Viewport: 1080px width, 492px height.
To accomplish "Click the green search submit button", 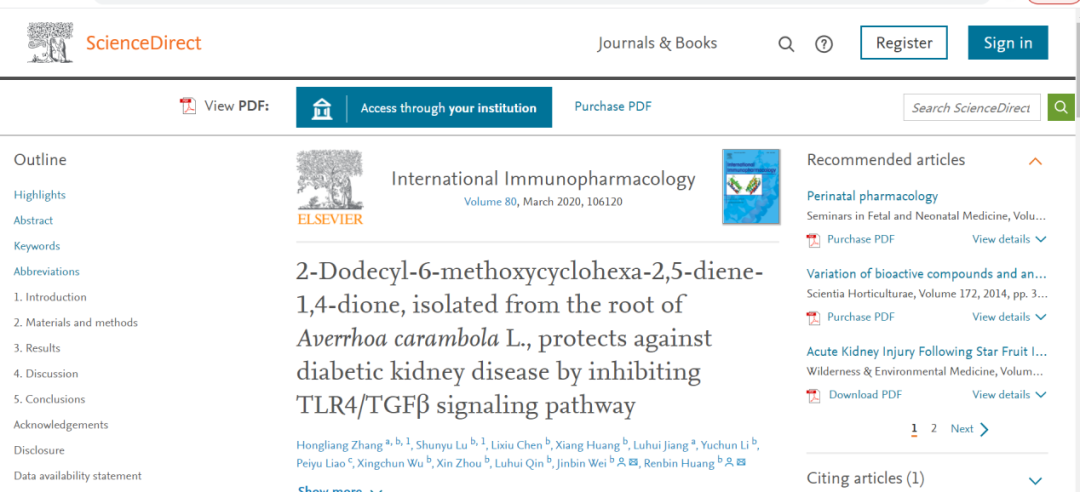I will point(1060,107).
